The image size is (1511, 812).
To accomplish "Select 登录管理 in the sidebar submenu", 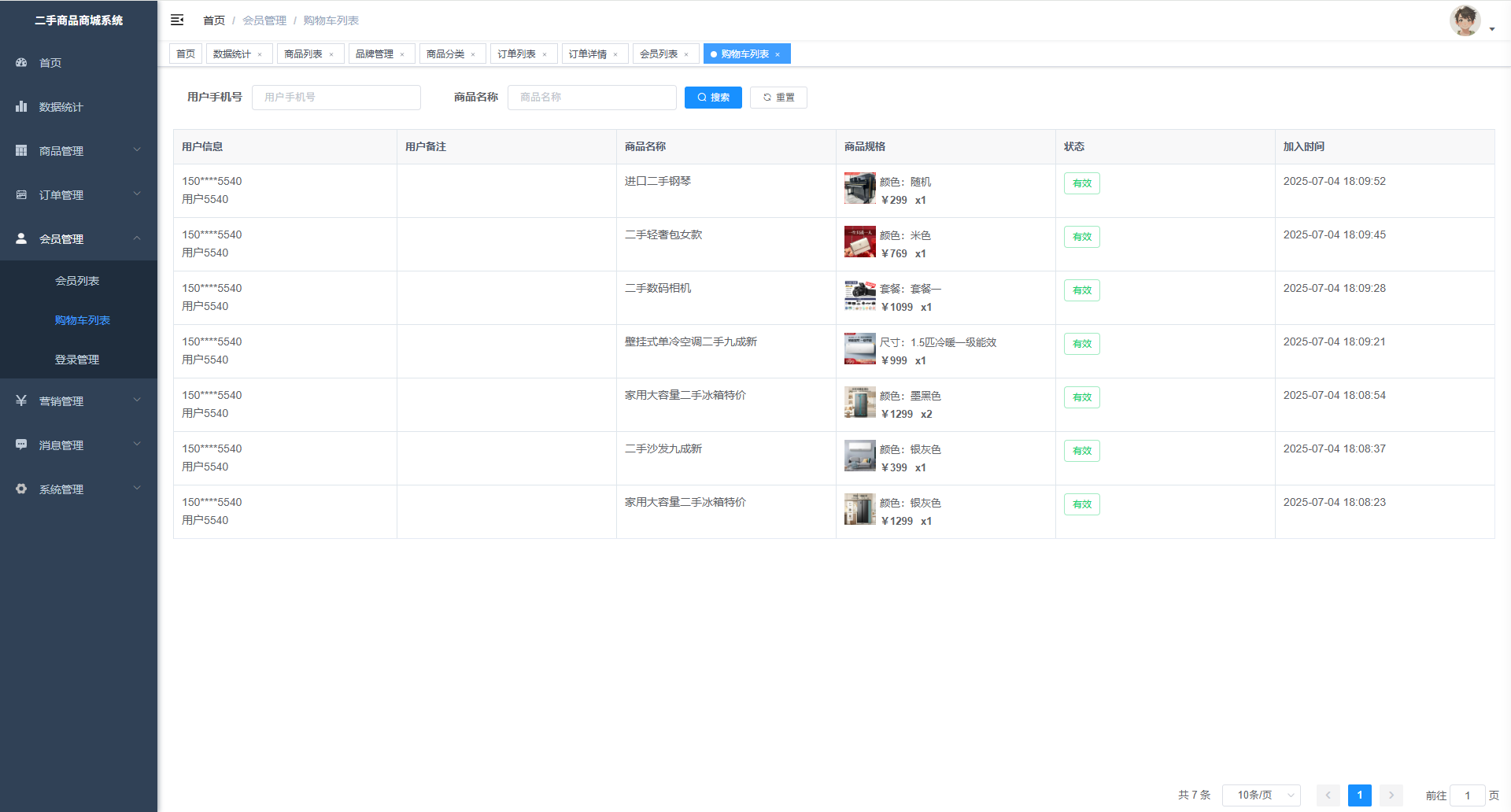I will point(77,360).
